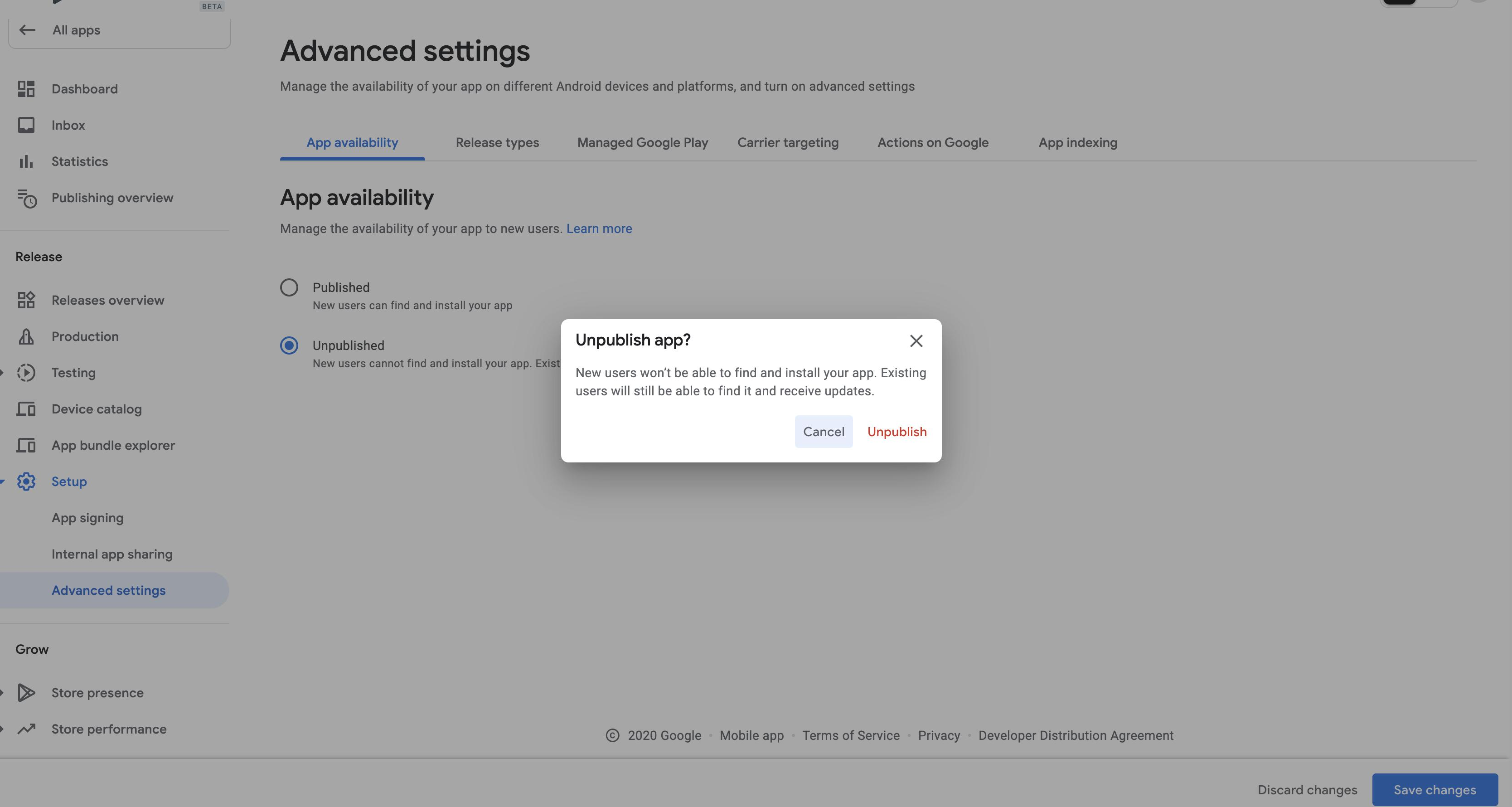Image resolution: width=1512 pixels, height=807 pixels.
Task: Click Cancel in the Unpublish dialog
Action: 824,432
